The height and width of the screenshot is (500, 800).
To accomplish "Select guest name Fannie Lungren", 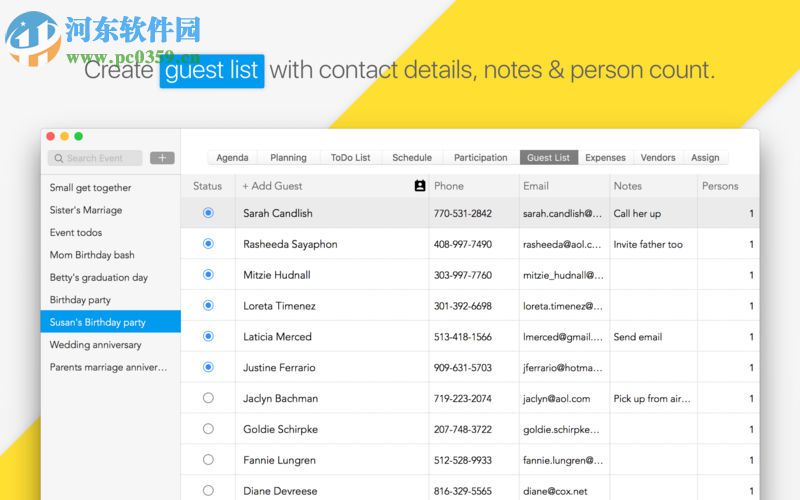I will [279, 460].
